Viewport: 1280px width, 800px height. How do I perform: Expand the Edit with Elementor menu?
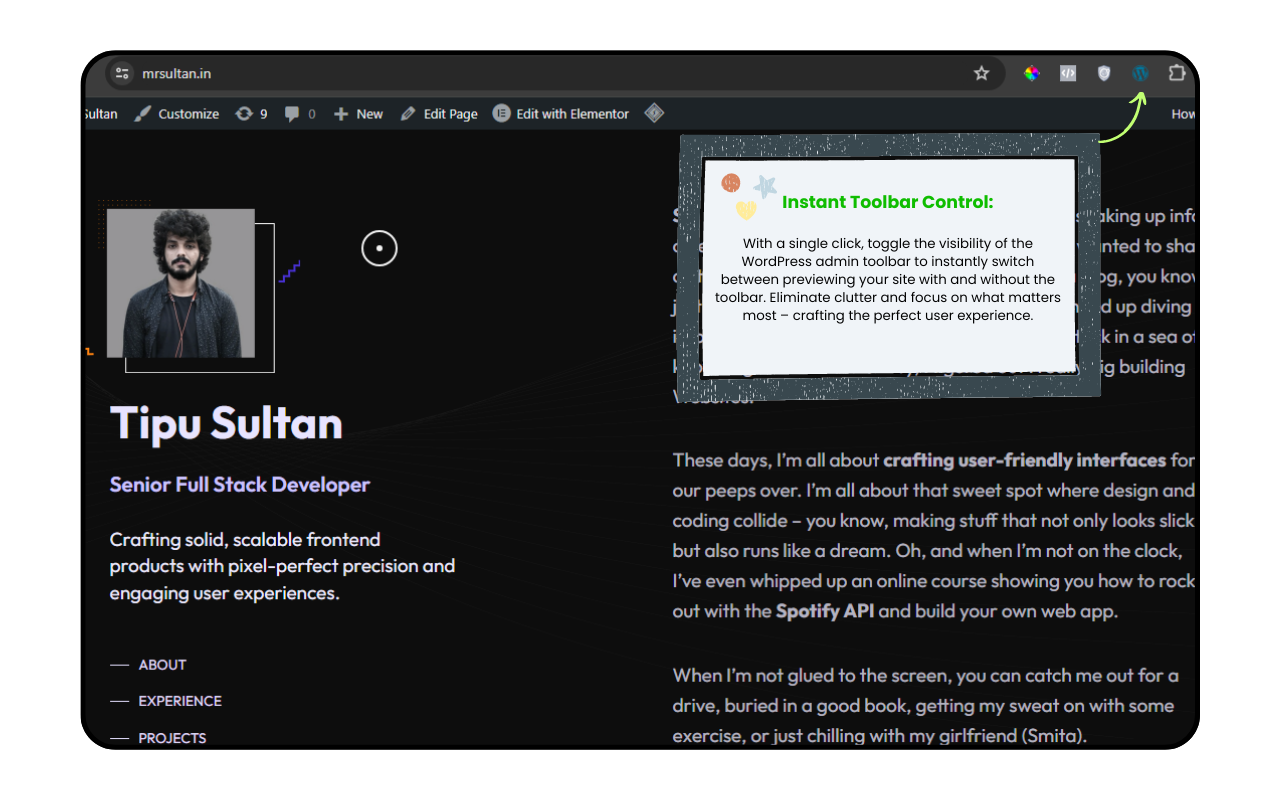561,113
